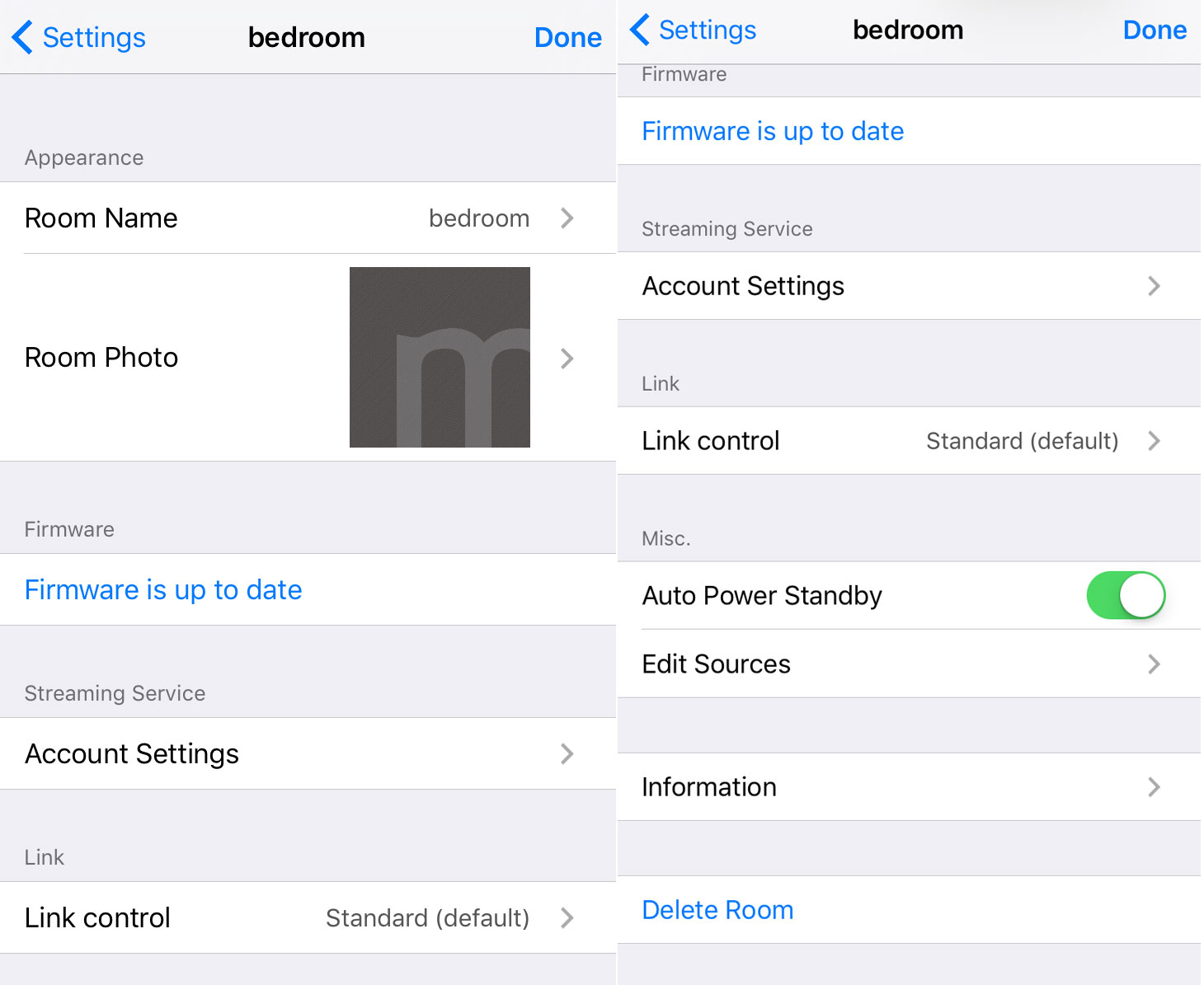Expand Edit Sources via its chevron

coord(1154,664)
